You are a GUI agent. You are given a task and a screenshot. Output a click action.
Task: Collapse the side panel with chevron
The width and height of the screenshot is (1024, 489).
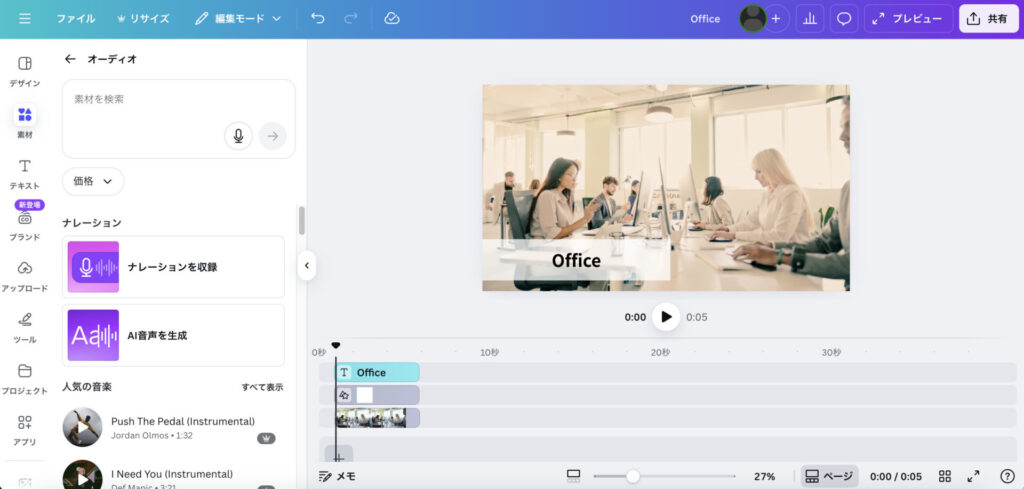(307, 265)
